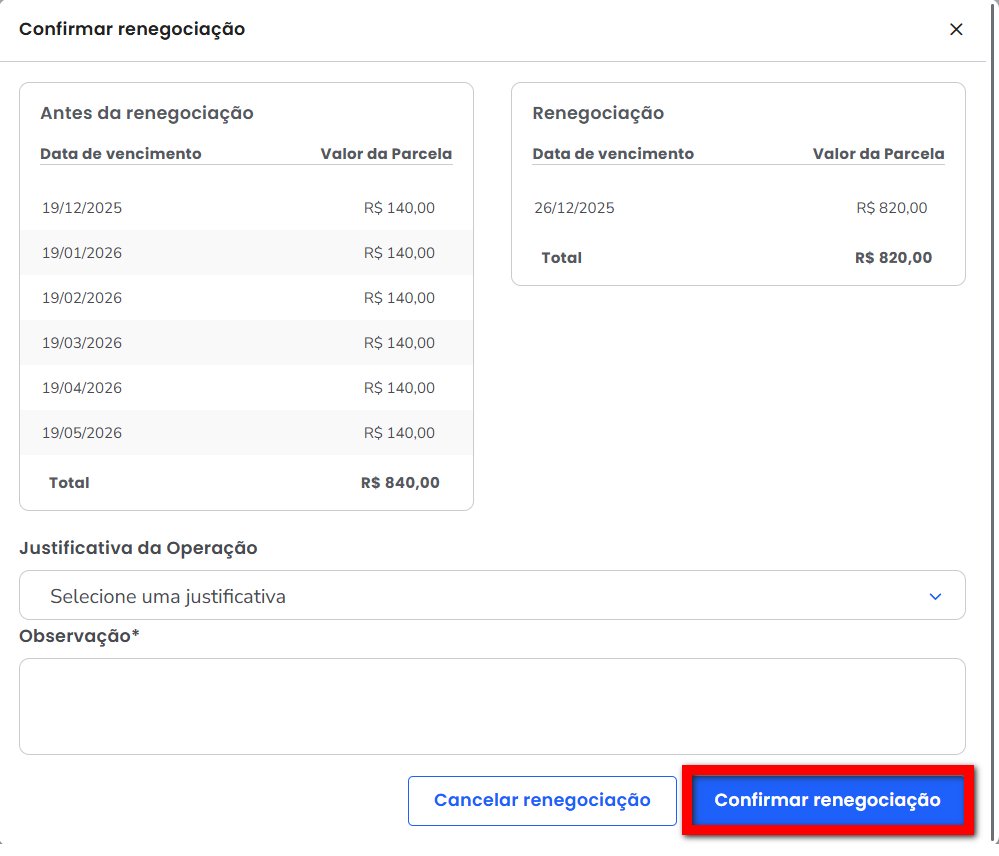Select the 19/01/2026 installment date
The image size is (999, 856).
pos(82,253)
